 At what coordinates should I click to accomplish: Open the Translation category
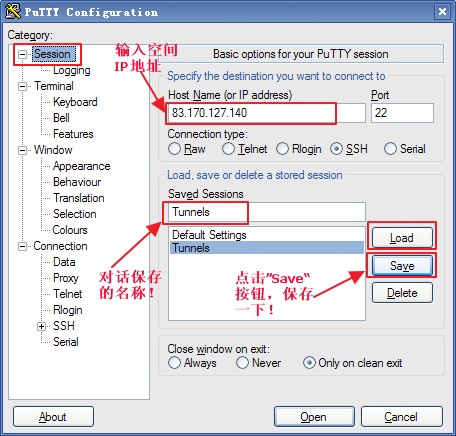[x=79, y=198]
